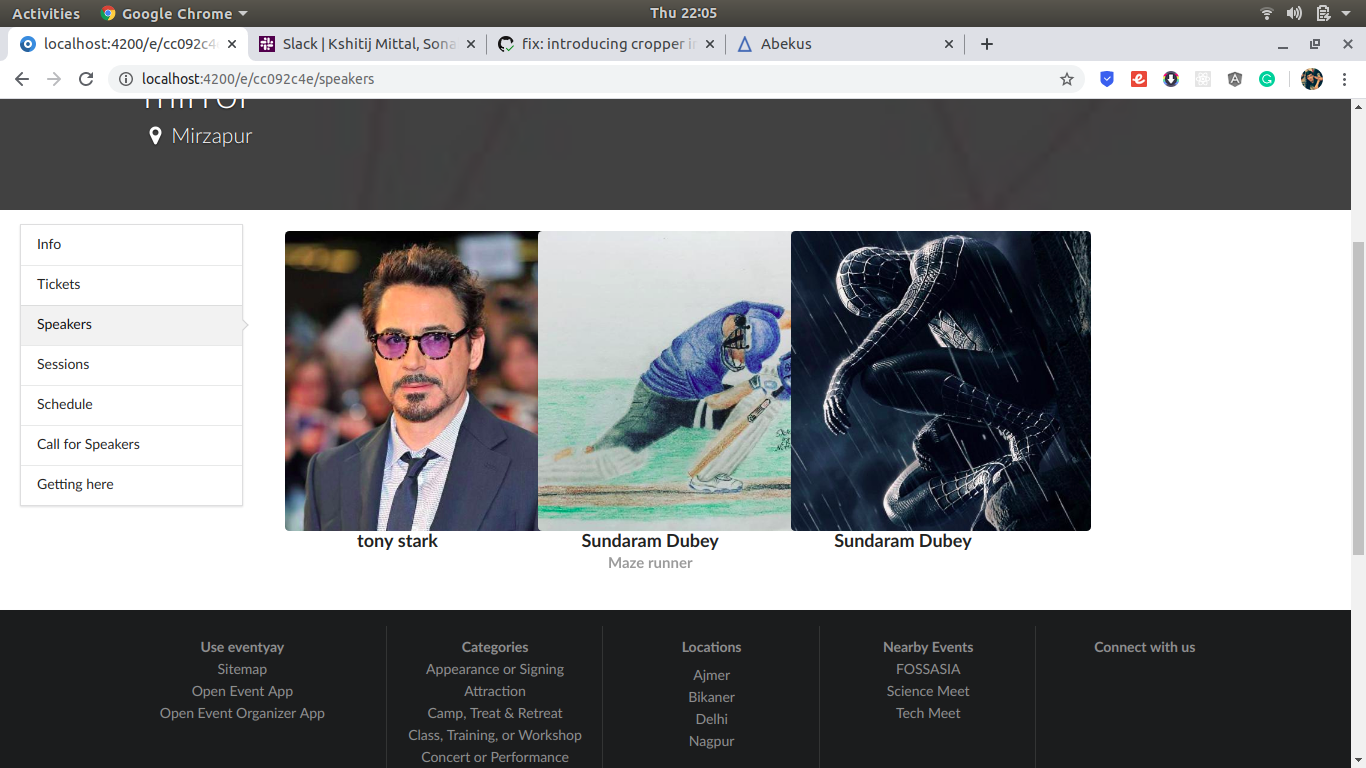Open the volume indicator in top bar
The height and width of the screenshot is (768, 1366).
1294,13
